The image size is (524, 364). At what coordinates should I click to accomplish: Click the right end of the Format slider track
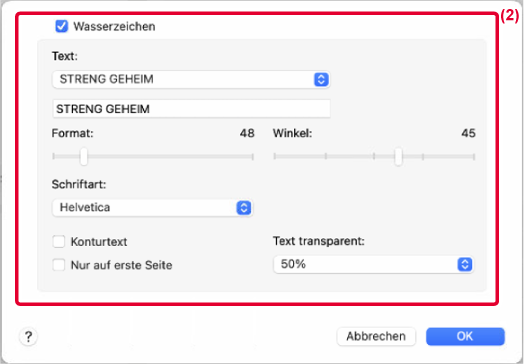point(253,156)
